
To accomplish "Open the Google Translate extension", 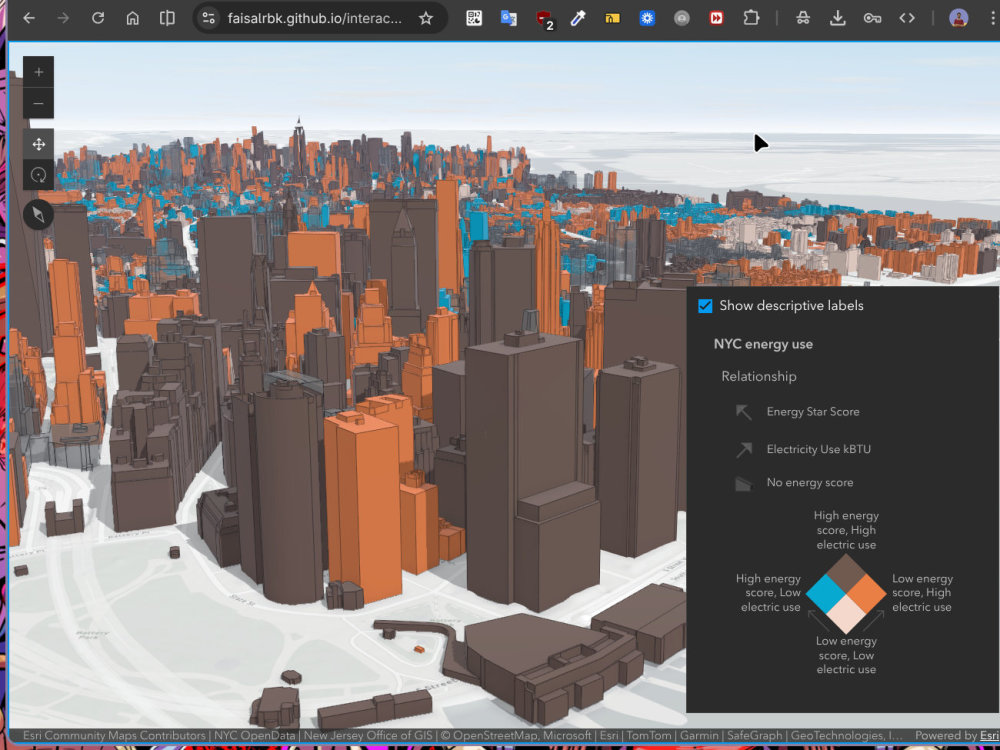I will tap(508, 18).
